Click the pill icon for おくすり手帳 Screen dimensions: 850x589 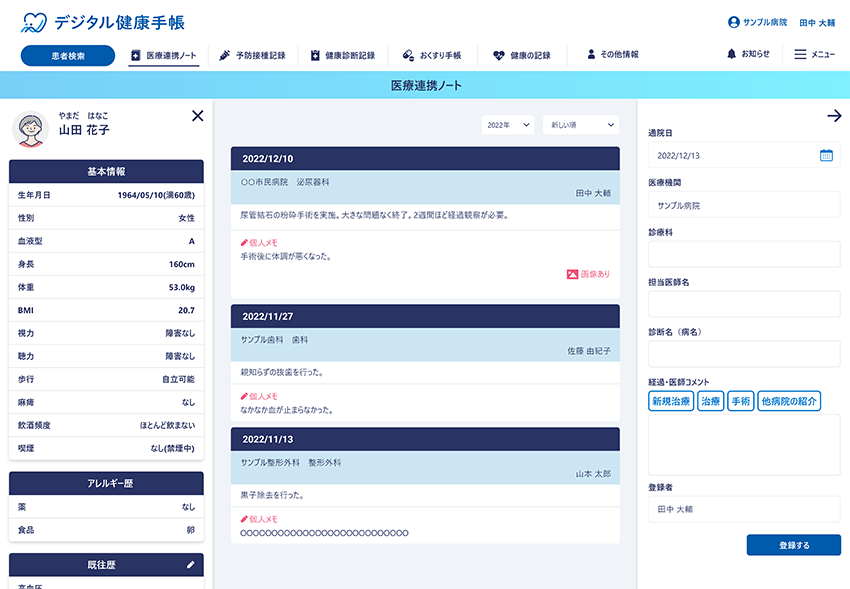click(408, 55)
